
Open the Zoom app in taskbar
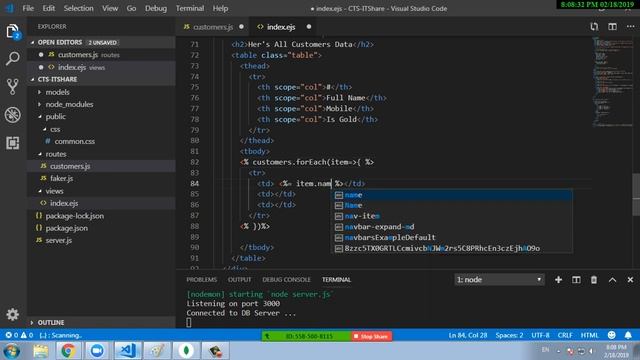tap(97, 351)
